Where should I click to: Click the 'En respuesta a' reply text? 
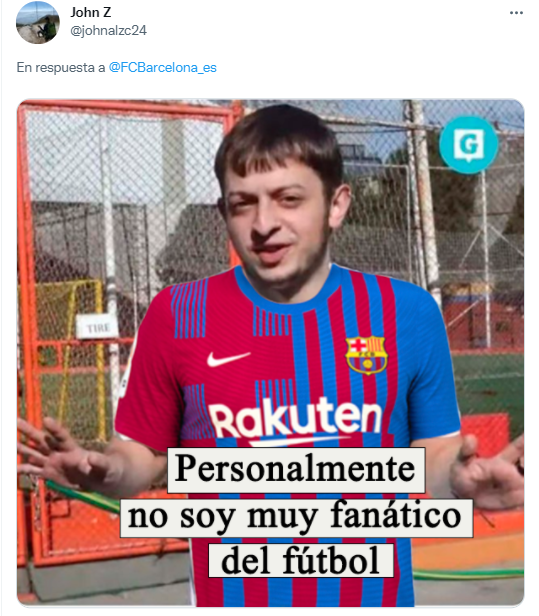pyautogui.click(x=61, y=68)
